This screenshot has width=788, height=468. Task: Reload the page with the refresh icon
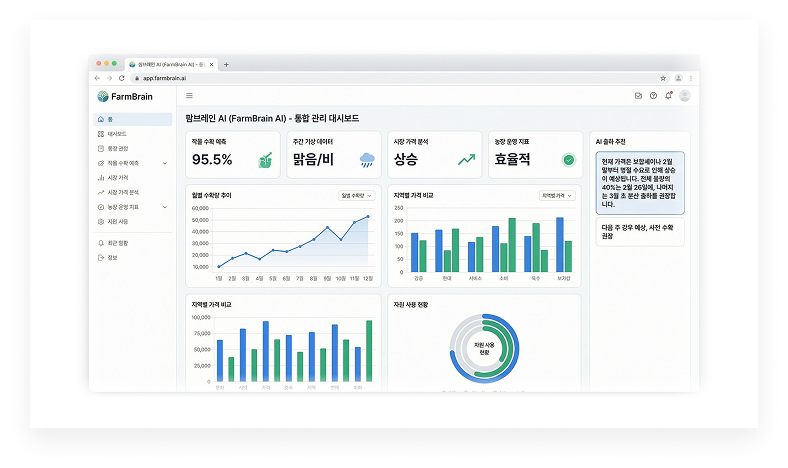(122, 78)
